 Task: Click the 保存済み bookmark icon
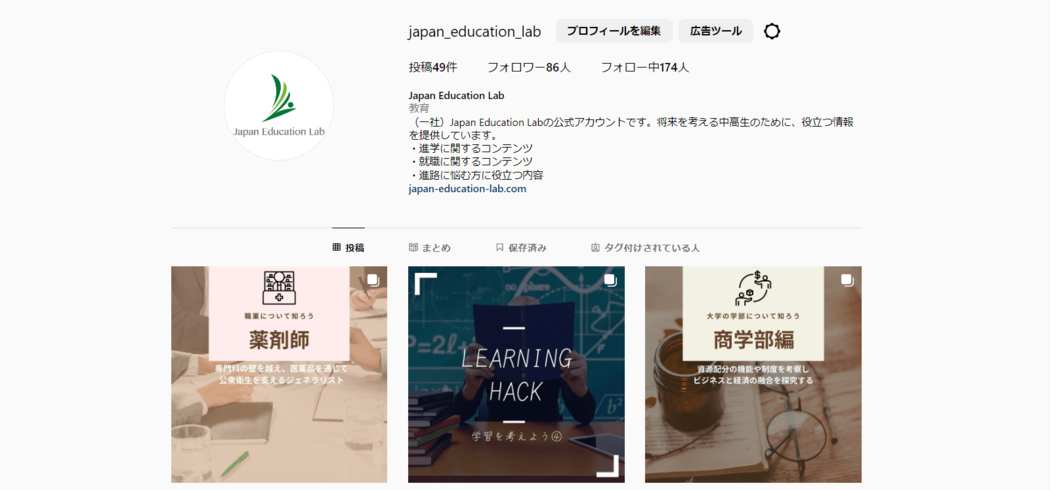[x=500, y=248]
